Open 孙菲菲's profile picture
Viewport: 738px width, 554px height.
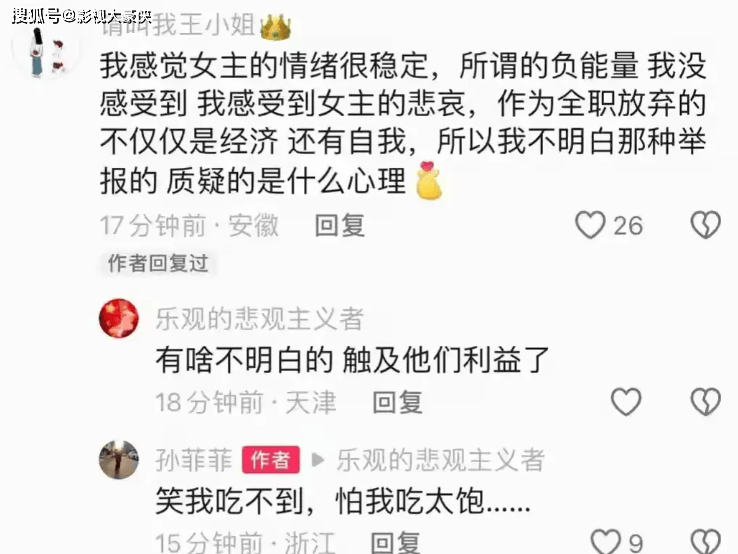[x=119, y=459]
